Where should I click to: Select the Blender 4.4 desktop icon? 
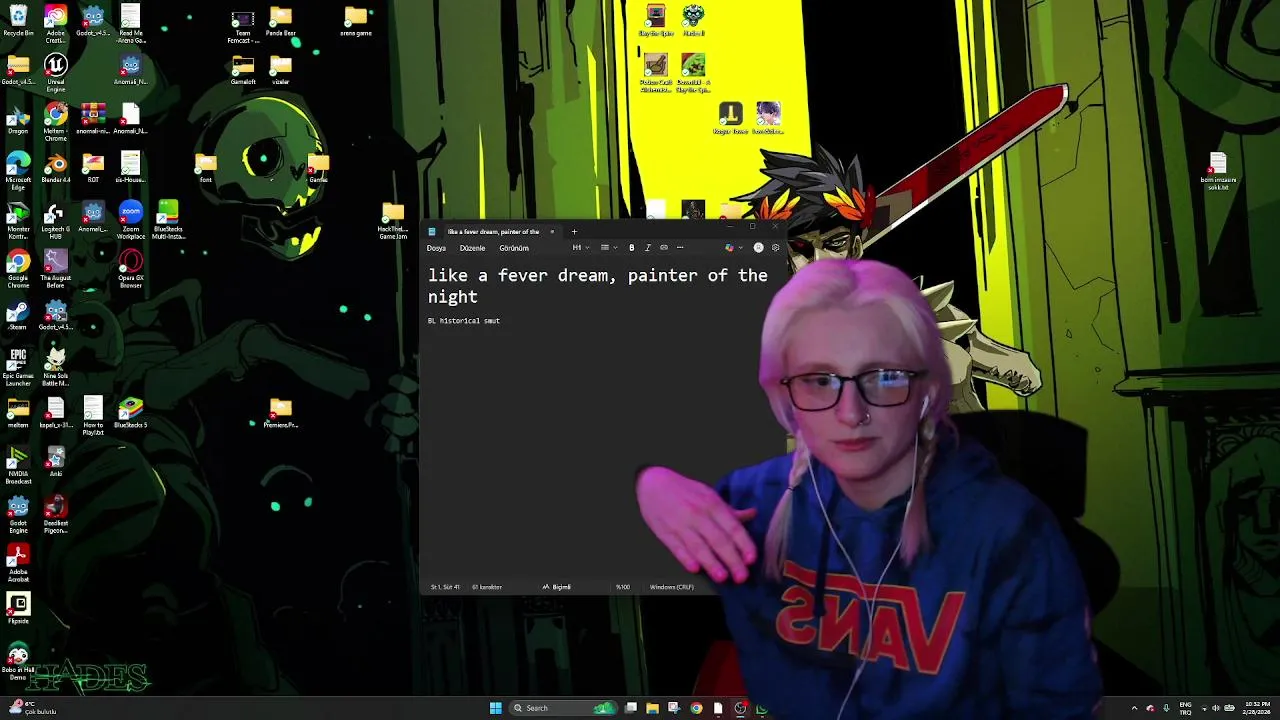[x=56, y=168]
